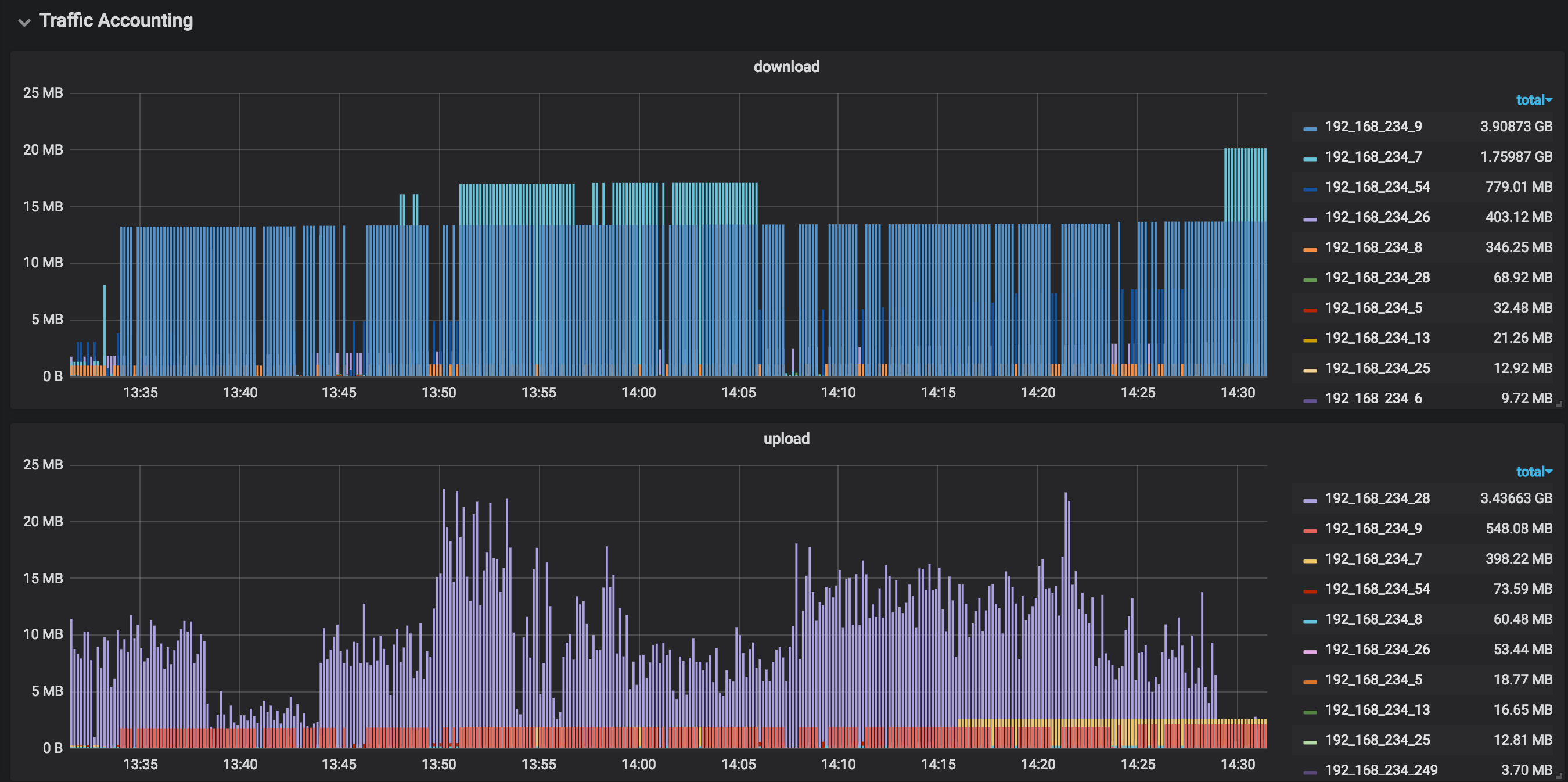Sort upload legend by total column
Viewport: 1568px width, 782px height.
(1533, 471)
